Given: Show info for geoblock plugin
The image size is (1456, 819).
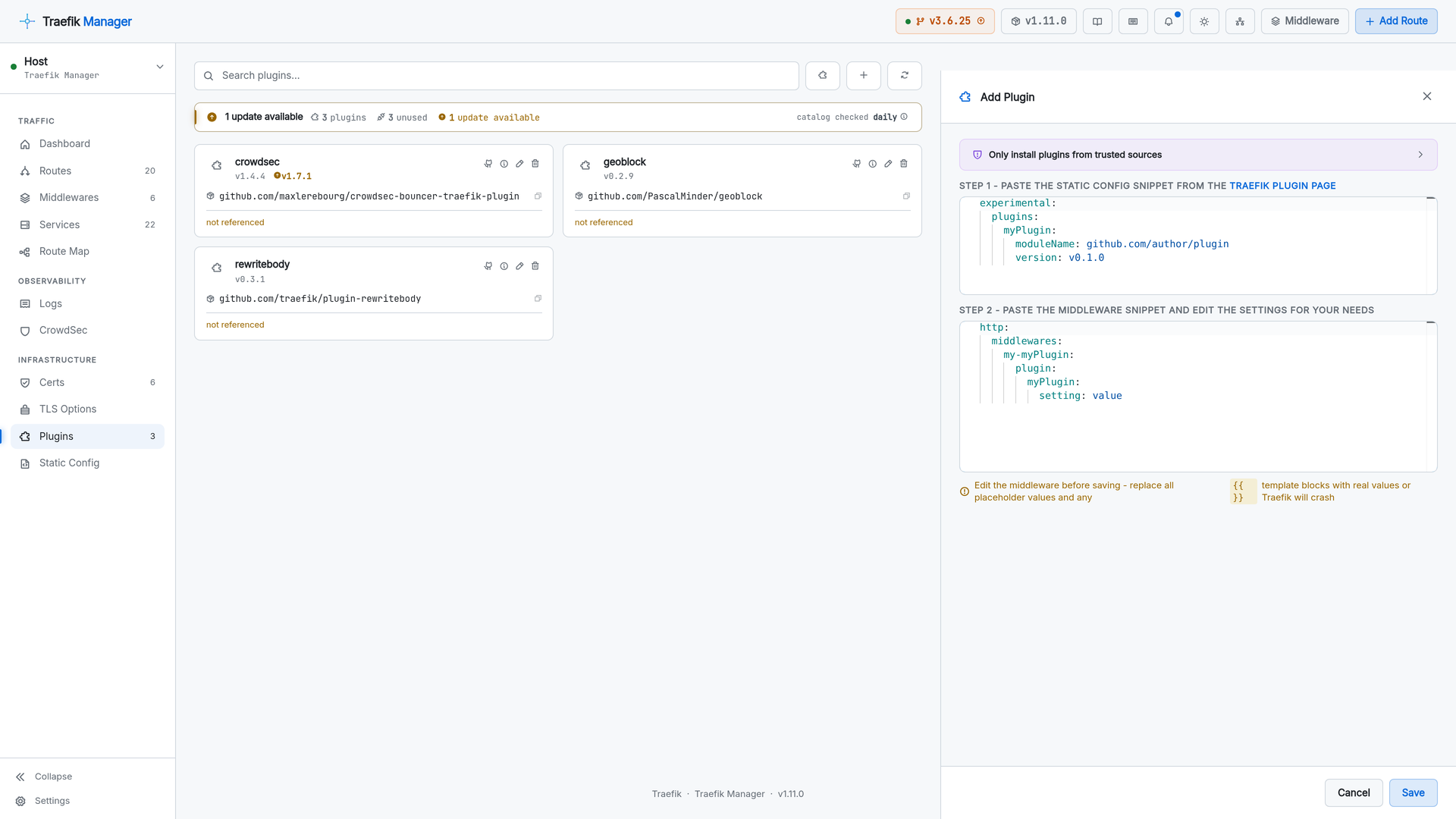Looking at the screenshot, I should 873,164.
